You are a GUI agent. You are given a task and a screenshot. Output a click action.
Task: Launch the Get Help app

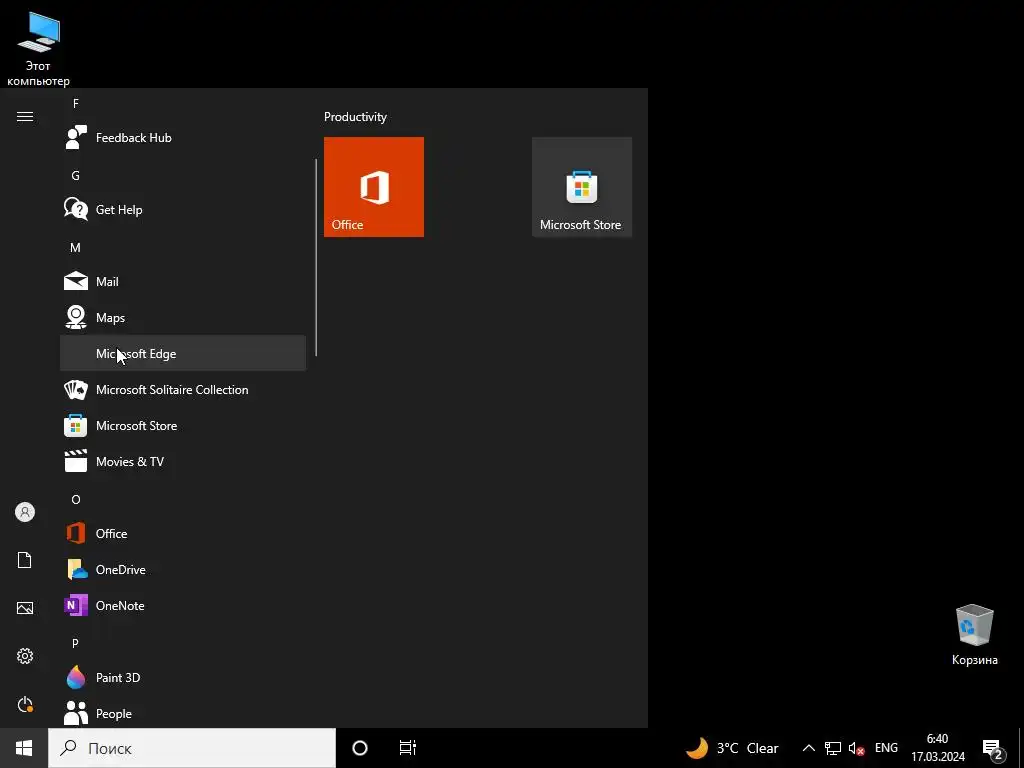183,210
